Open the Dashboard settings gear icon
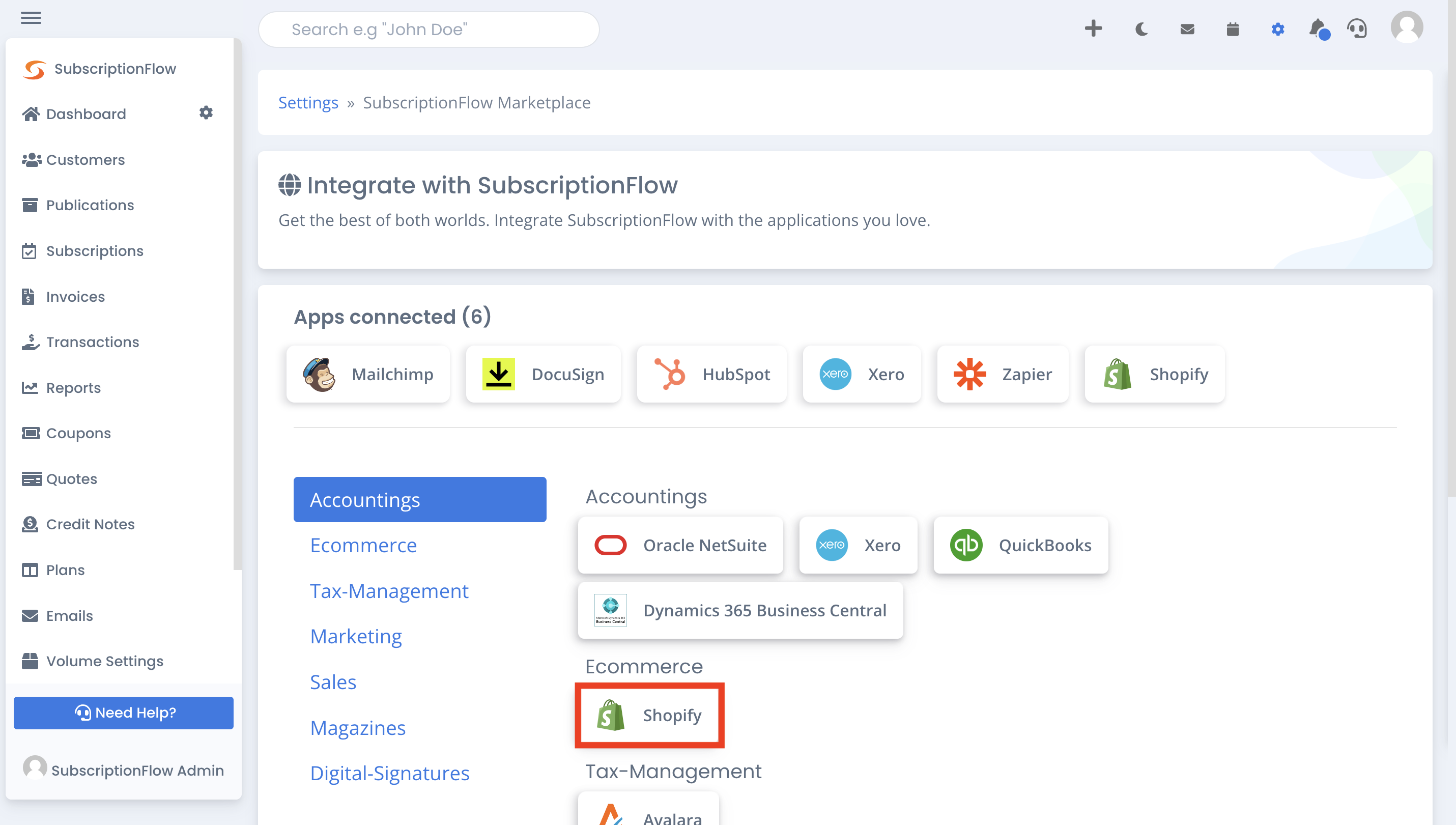This screenshot has width=1456, height=825. tap(206, 113)
